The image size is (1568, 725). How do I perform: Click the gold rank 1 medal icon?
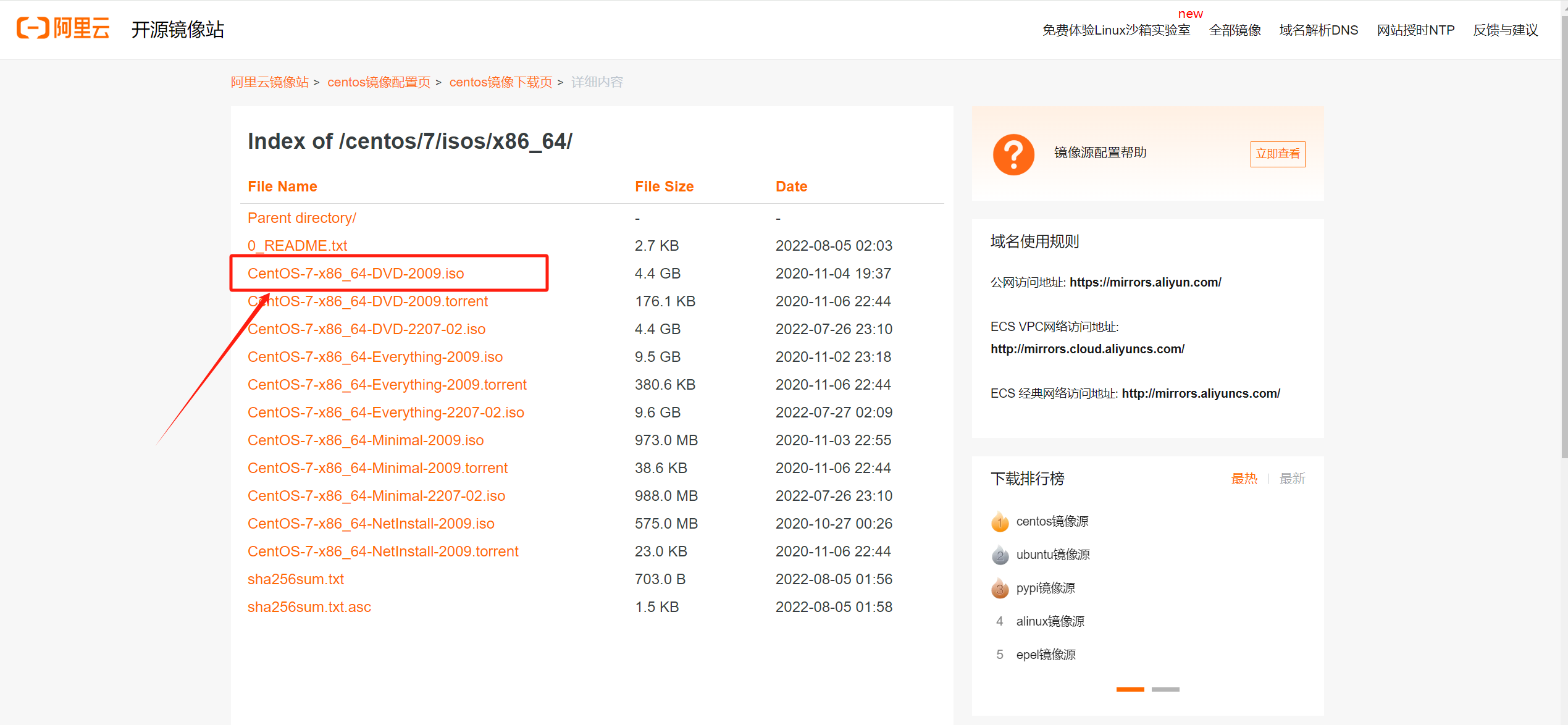click(x=1000, y=522)
